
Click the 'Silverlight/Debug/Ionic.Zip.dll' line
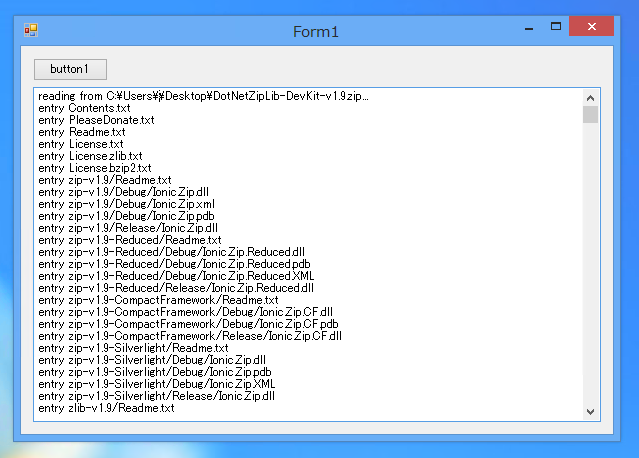152,360
